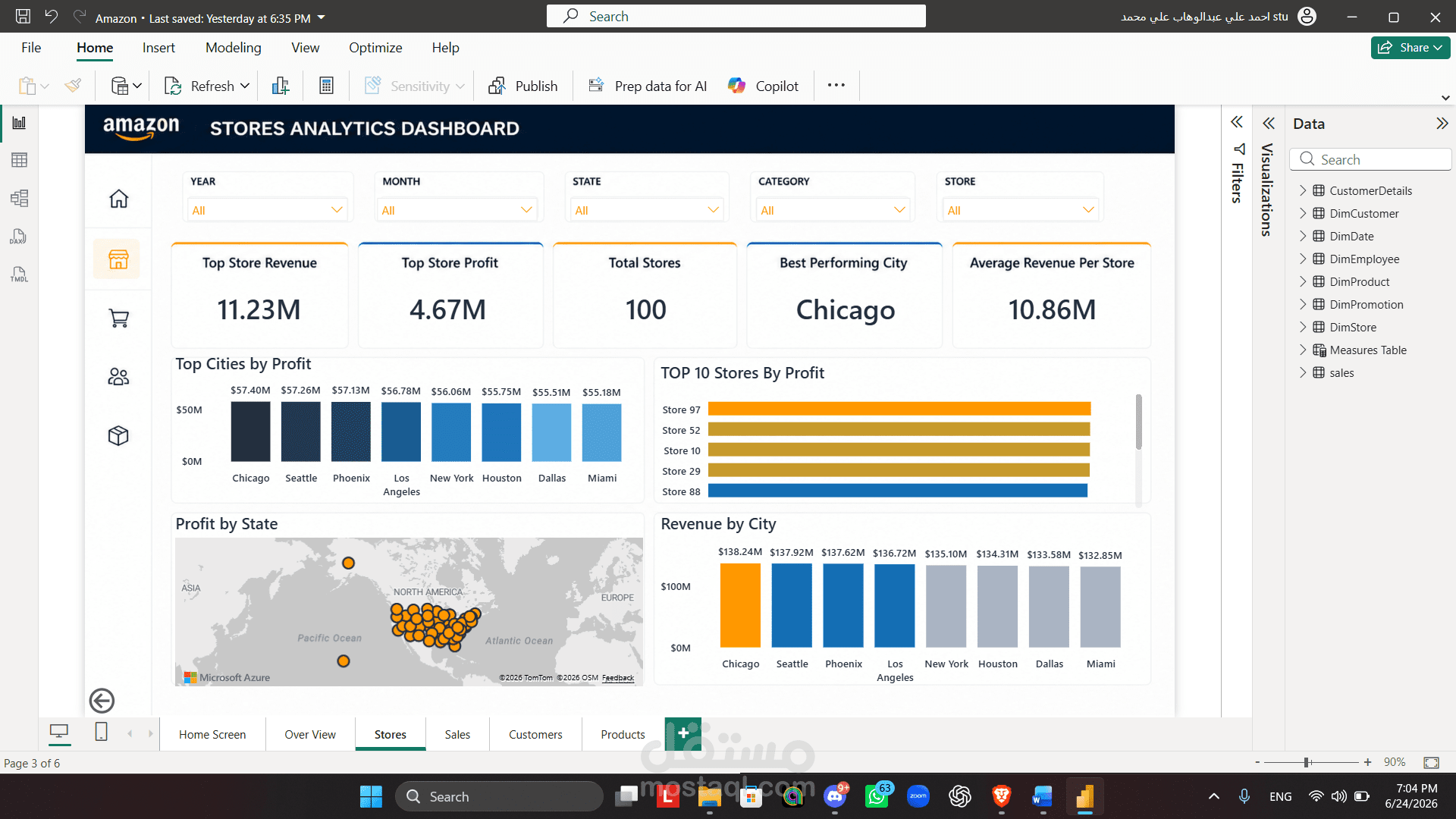Viewport: 1456px width, 819px height.
Task: Collapse the Filters pane
Action: point(1237,122)
